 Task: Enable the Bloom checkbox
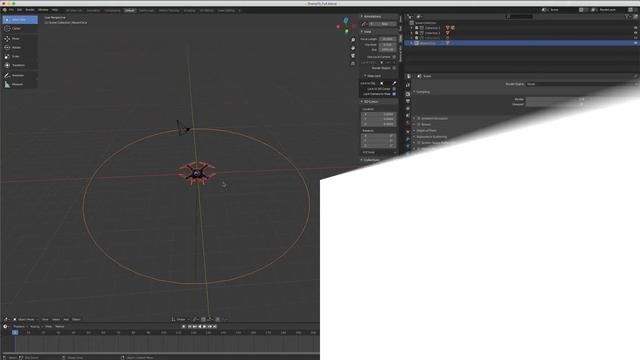(418, 124)
